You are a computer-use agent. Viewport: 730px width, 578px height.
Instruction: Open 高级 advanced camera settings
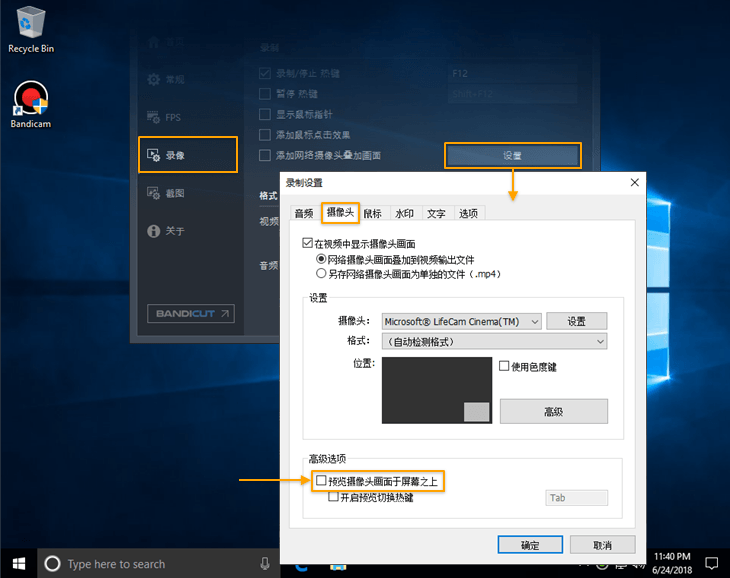pyautogui.click(x=554, y=411)
